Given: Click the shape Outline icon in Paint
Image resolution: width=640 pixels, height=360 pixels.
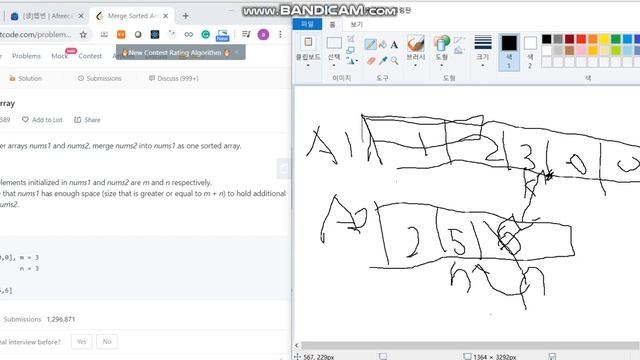Looking at the screenshot, I should (x=459, y=40).
